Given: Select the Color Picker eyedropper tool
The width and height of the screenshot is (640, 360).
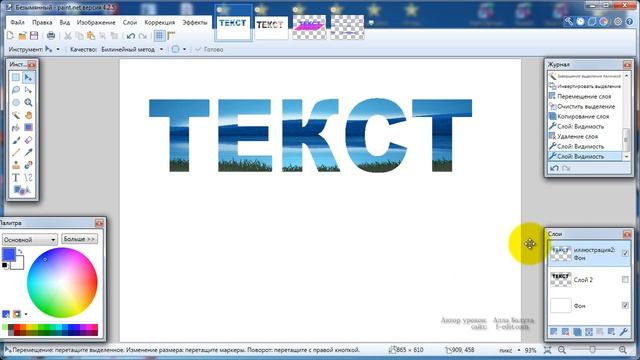Looking at the screenshot, I should click(28, 152).
